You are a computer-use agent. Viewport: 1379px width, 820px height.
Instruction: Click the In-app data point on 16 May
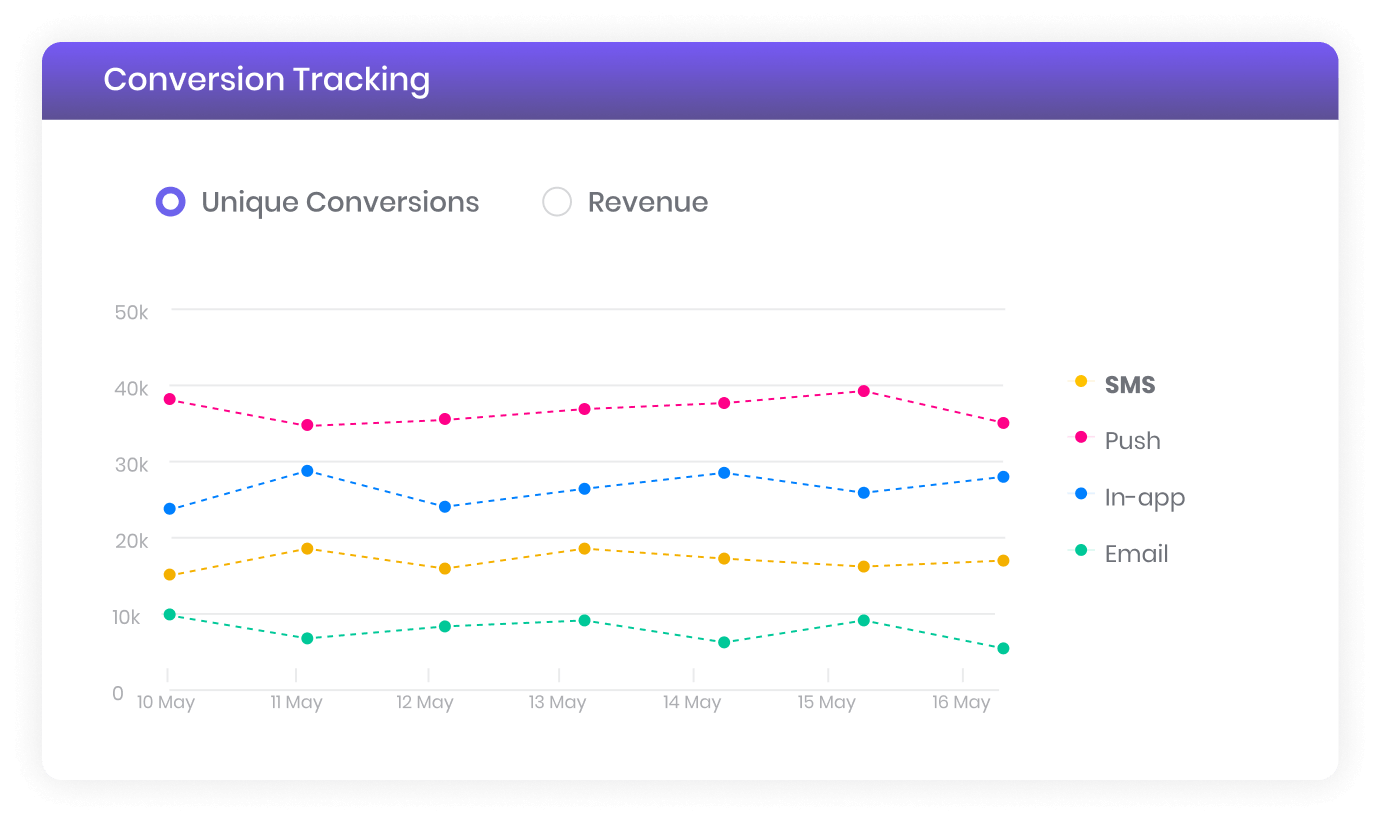point(1003,477)
